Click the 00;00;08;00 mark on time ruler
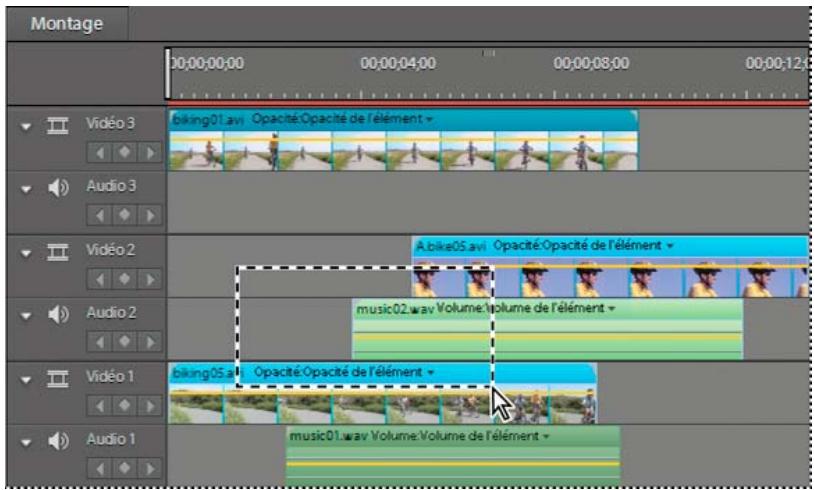814x490 pixels. 591,63
